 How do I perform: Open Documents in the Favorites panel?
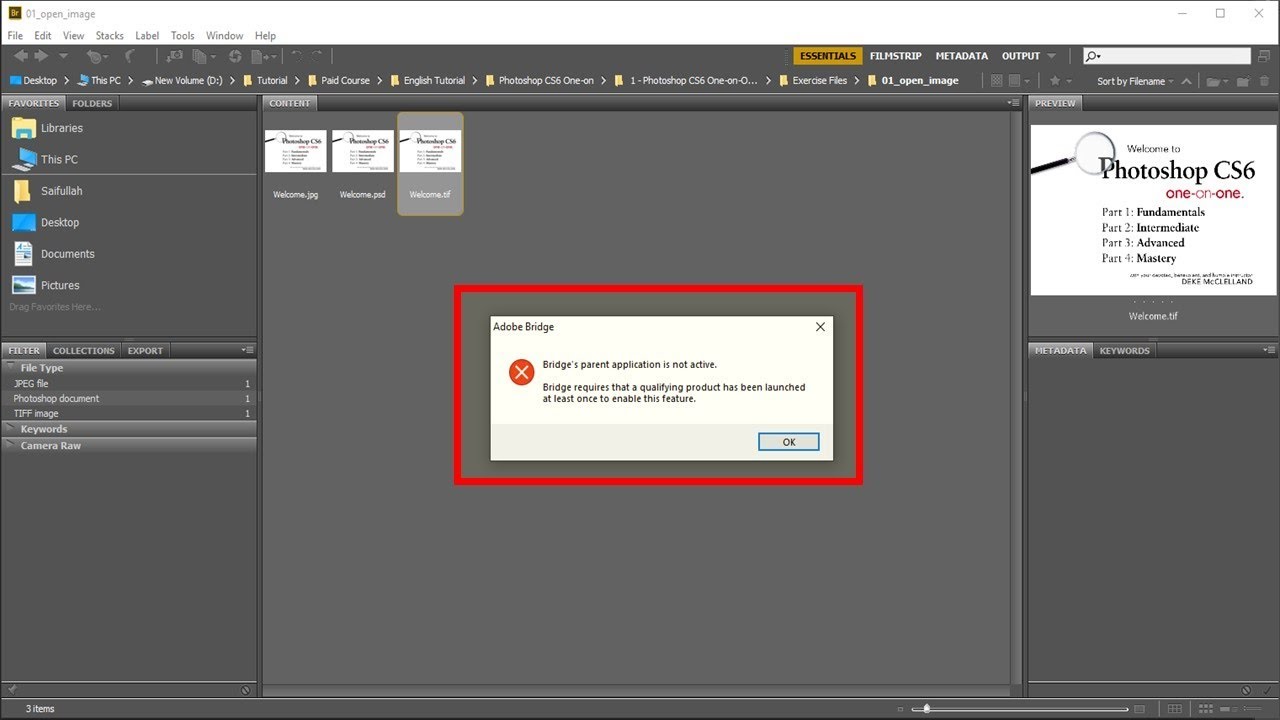coord(68,254)
